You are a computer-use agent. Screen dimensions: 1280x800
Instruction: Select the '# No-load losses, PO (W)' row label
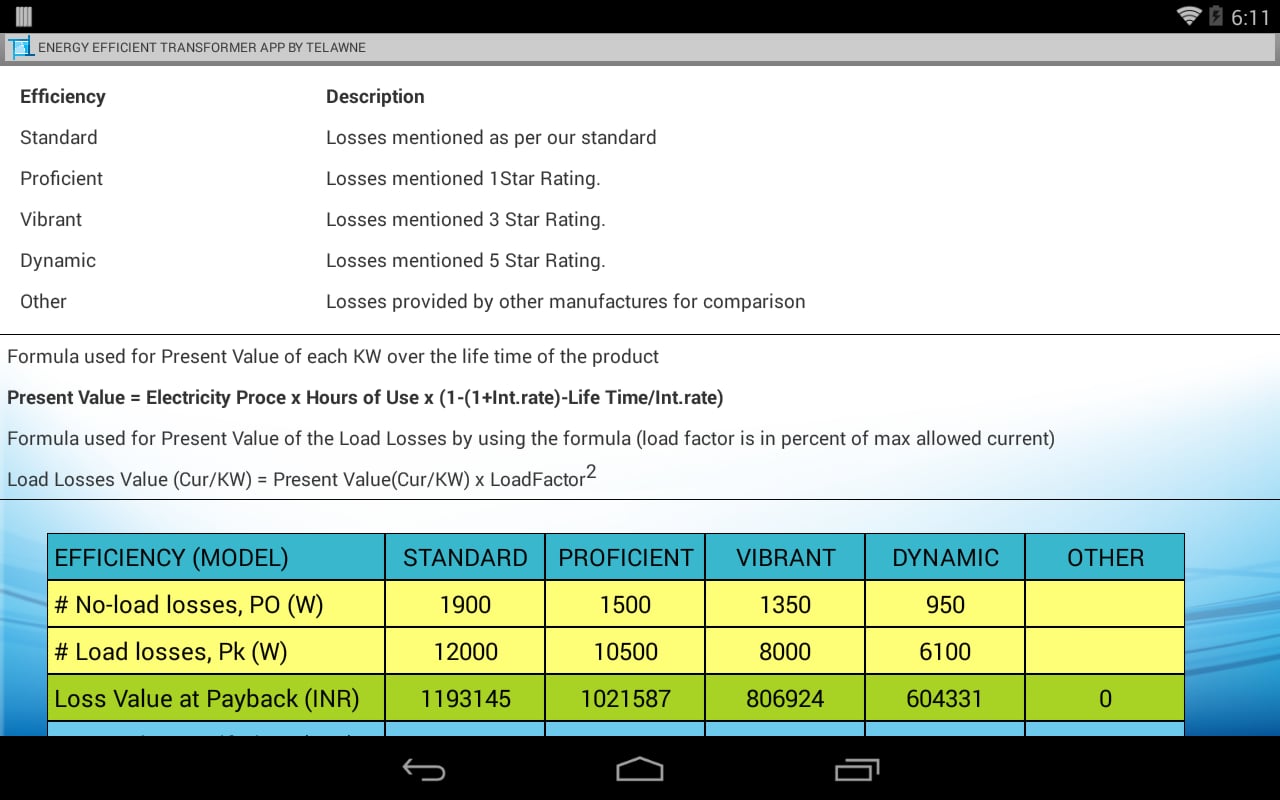click(216, 604)
